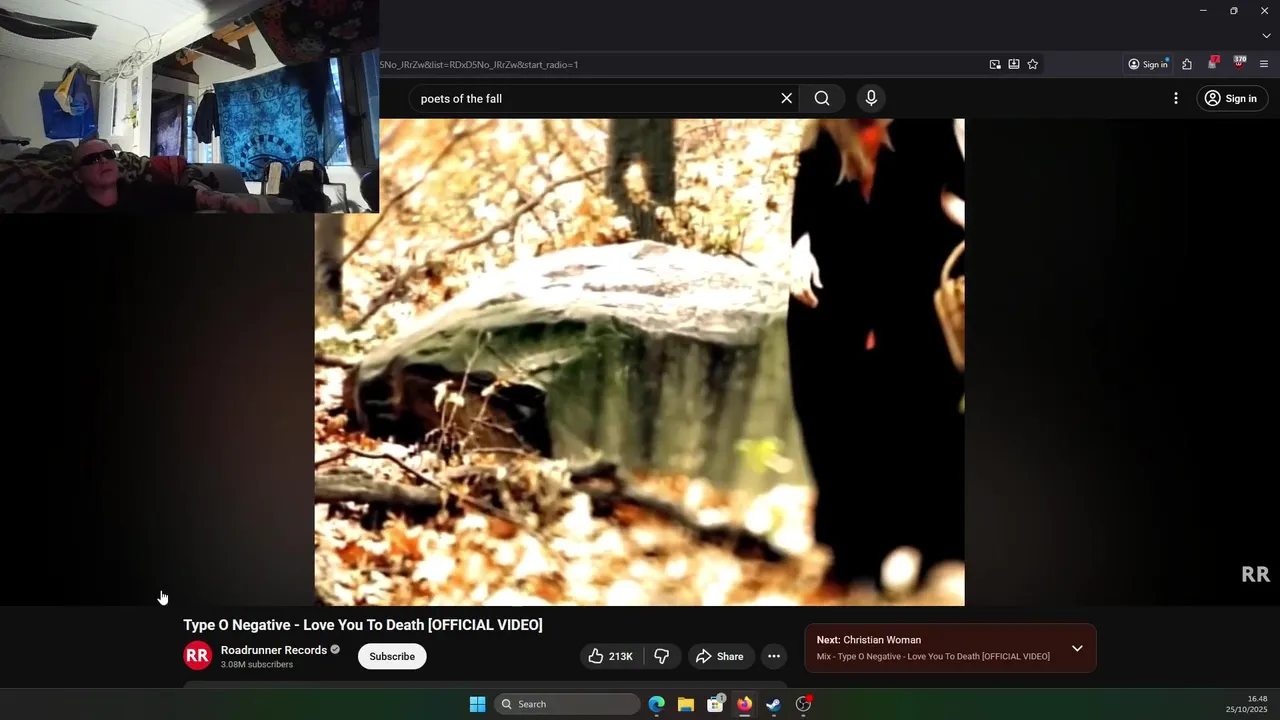Open File Explorer from taskbar

click(686, 704)
